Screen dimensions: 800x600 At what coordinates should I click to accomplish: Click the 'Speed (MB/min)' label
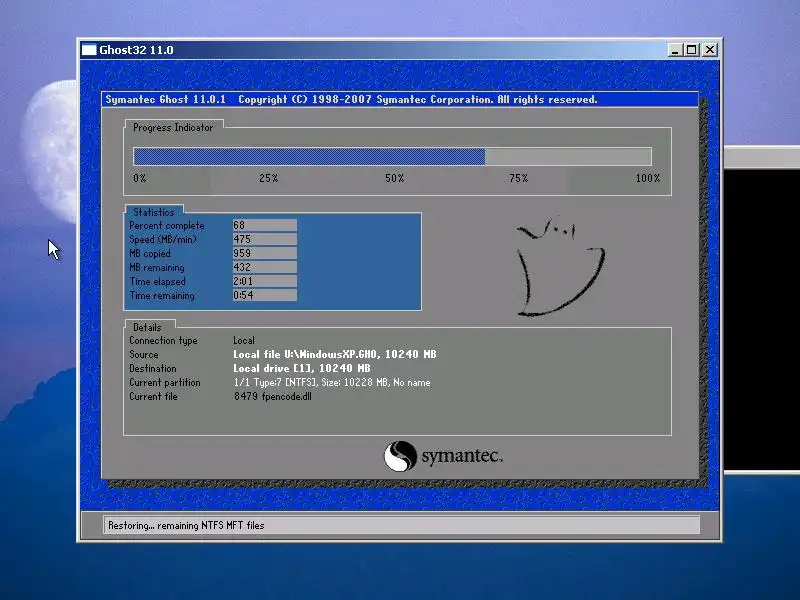(163, 239)
